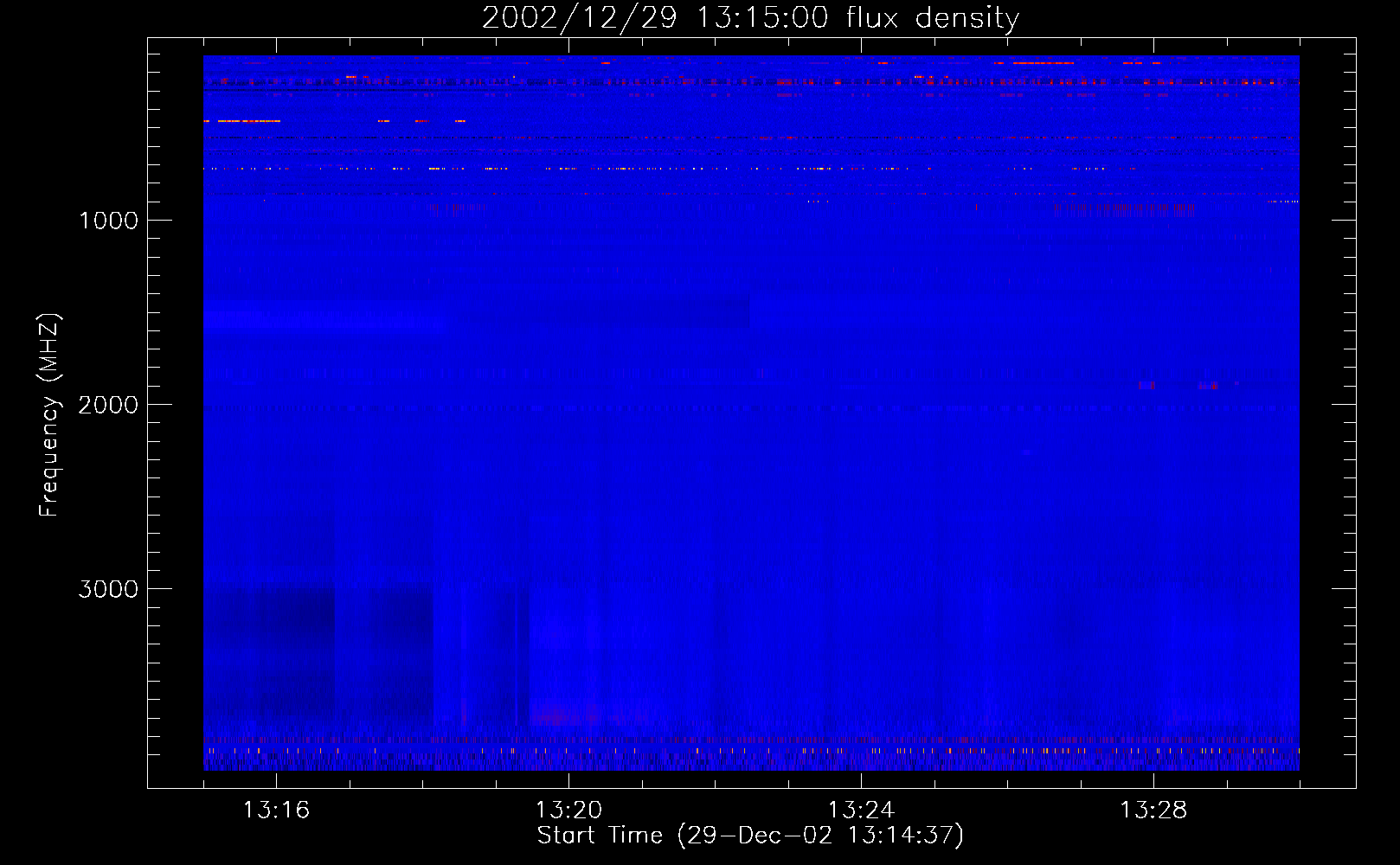The width and height of the screenshot is (1400, 865).
Task: Click the 2000 frequency tick label
Action: point(108,405)
